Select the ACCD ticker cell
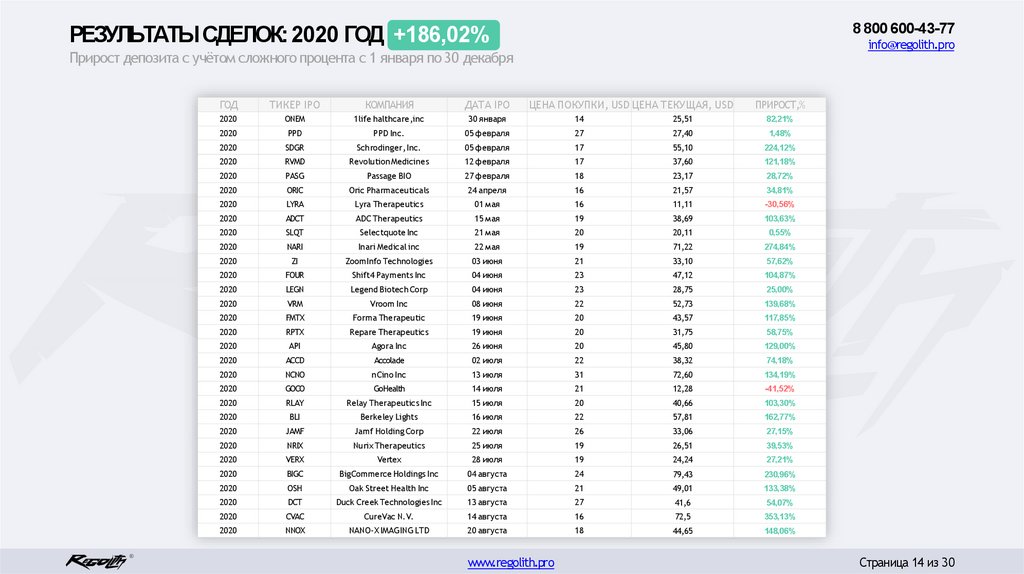The height and width of the screenshot is (574, 1024). pos(295,360)
